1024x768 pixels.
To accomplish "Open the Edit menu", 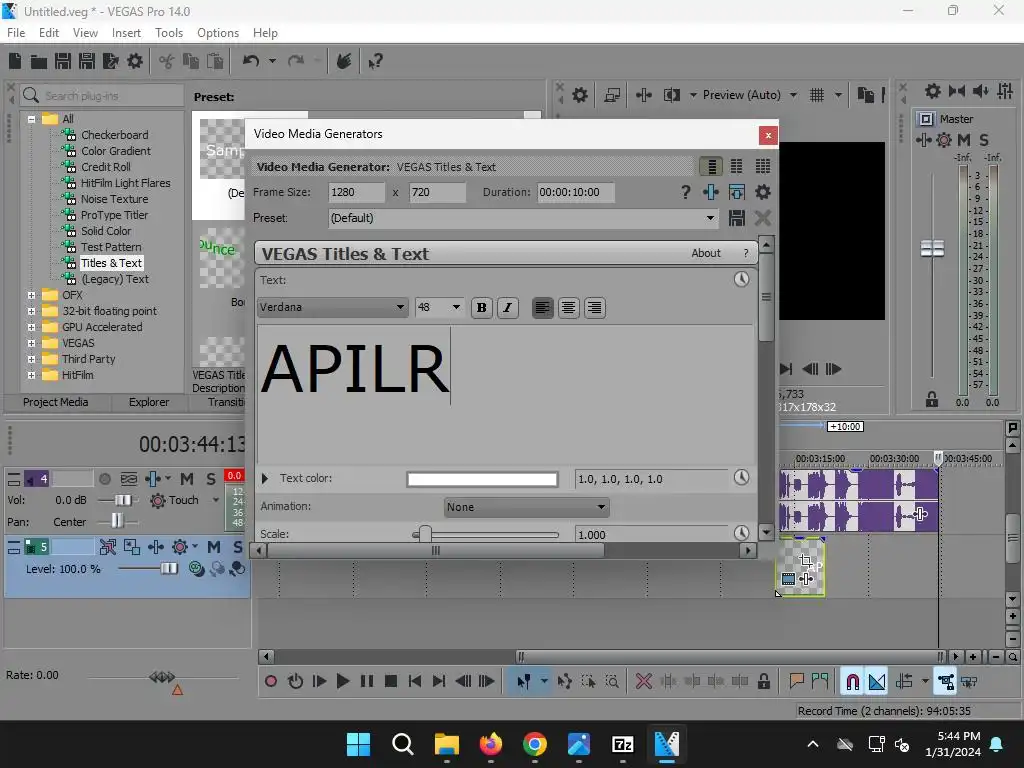I will (x=49, y=33).
